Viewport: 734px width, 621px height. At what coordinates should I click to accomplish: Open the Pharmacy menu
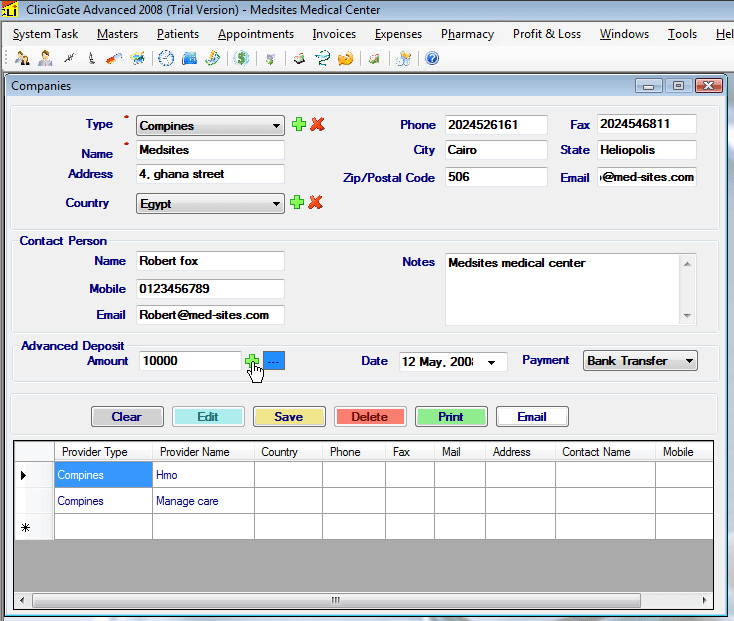(467, 34)
